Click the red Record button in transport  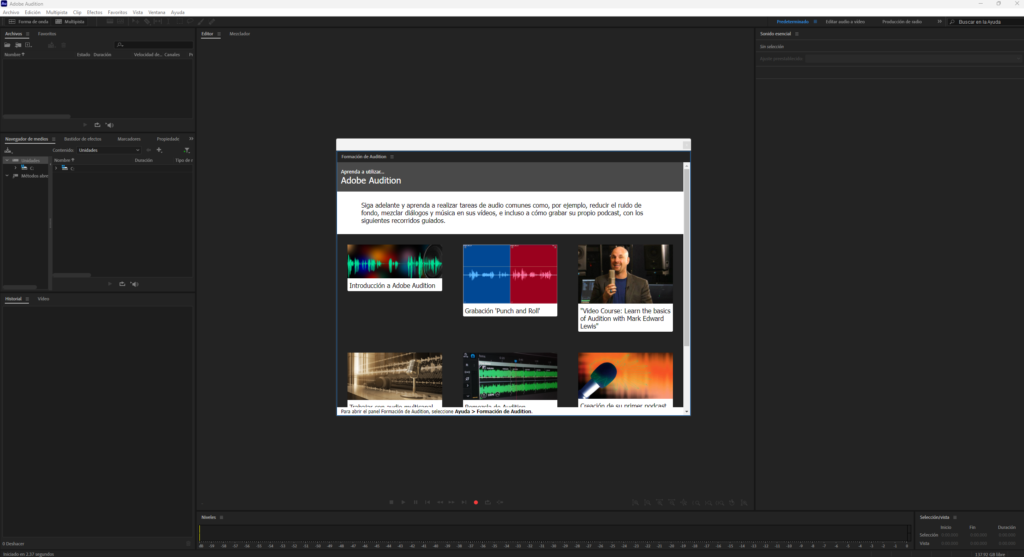pos(476,502)
